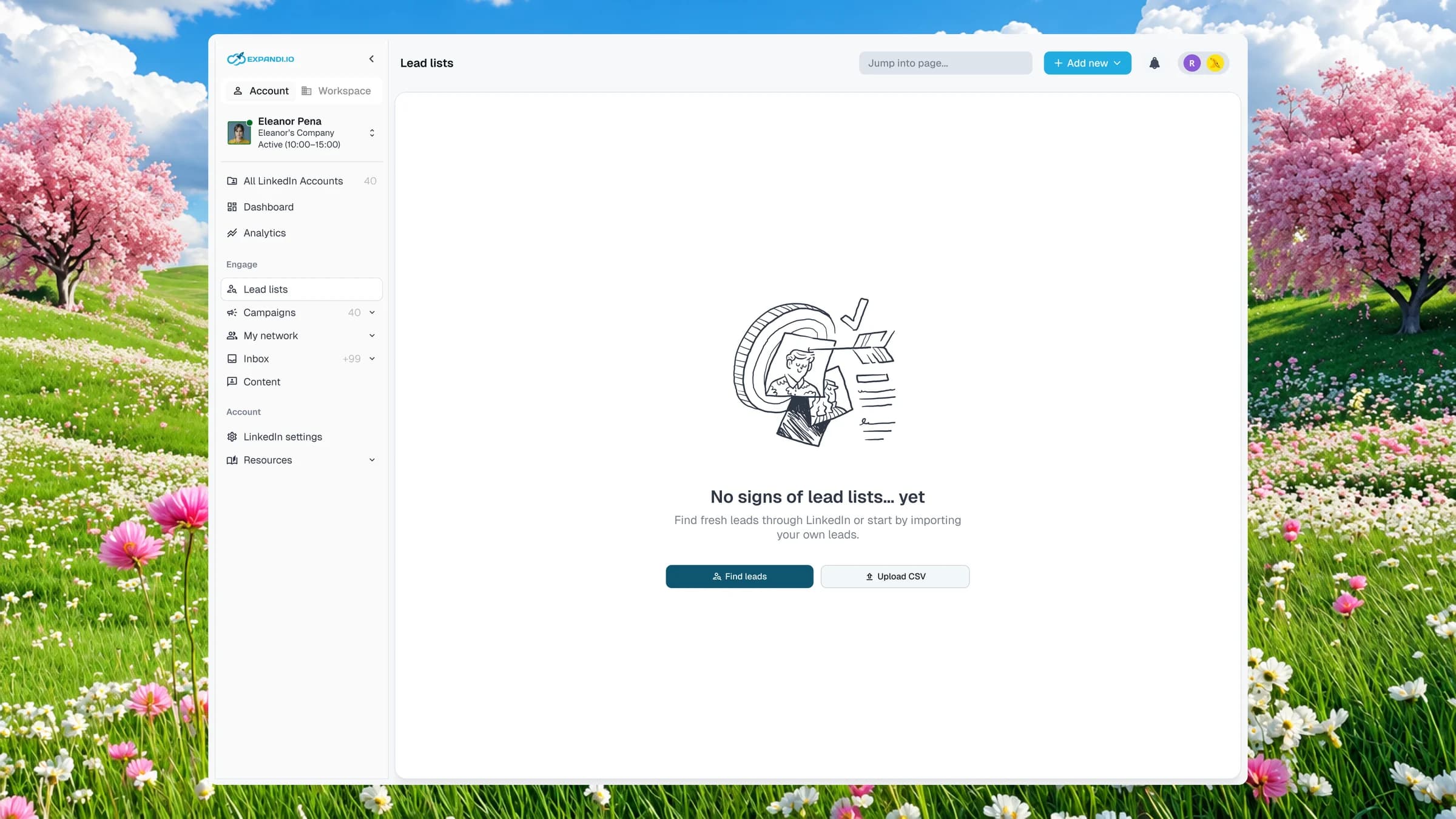Click the Content icon in sidebar

tap(232, 382)
